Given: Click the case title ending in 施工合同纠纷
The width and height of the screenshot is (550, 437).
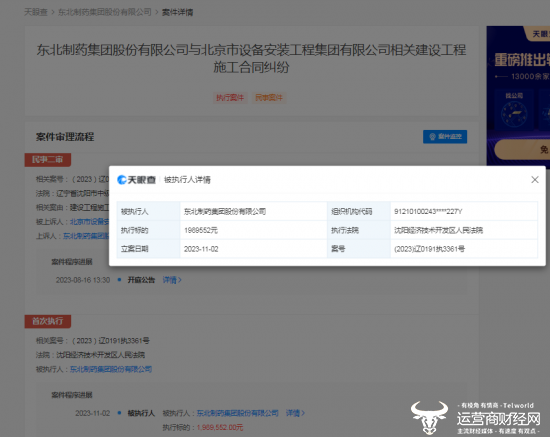Looking at the screenshot, I should pos(251,58).
